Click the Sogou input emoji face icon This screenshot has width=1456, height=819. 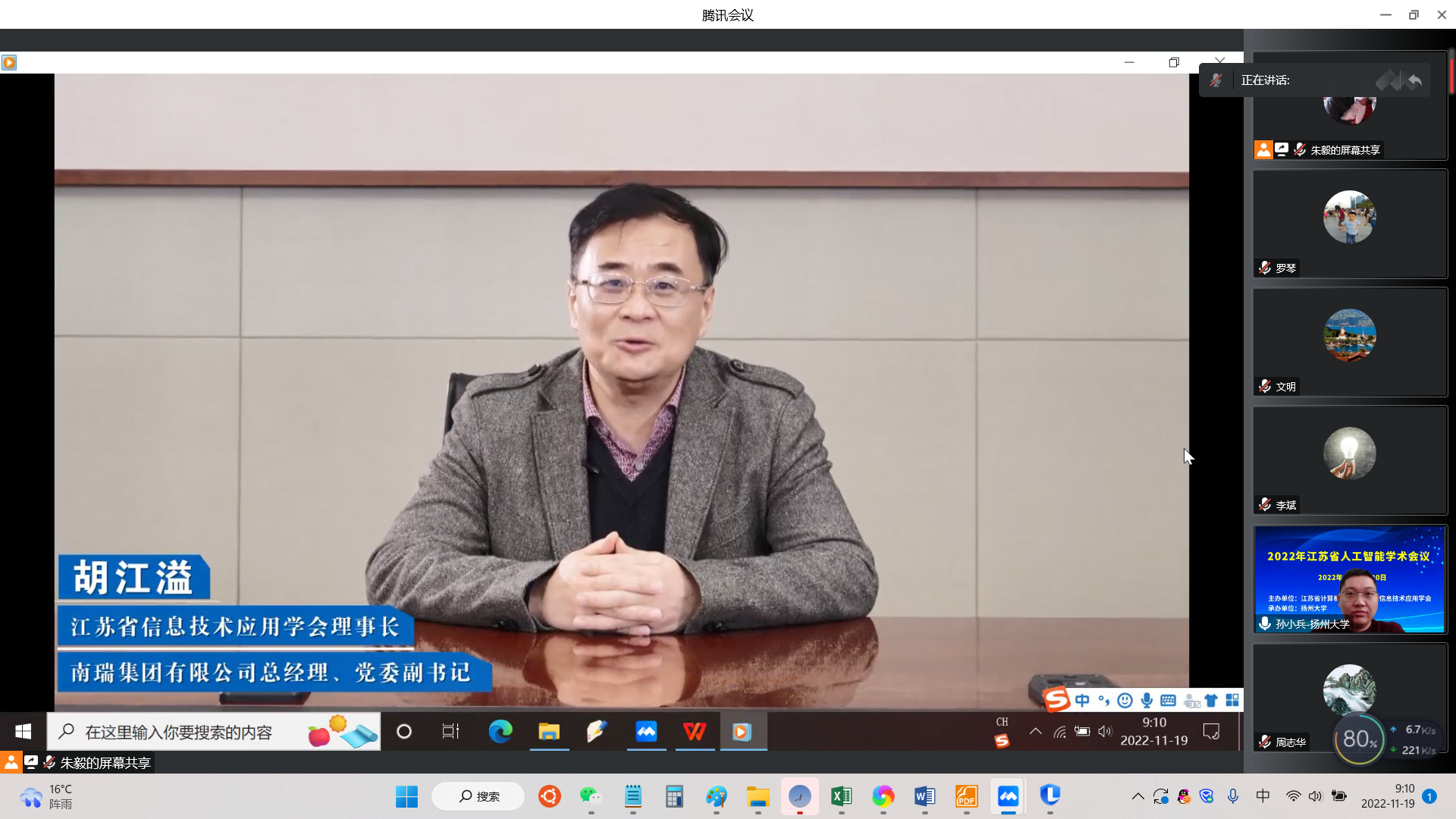point(1125,700)
